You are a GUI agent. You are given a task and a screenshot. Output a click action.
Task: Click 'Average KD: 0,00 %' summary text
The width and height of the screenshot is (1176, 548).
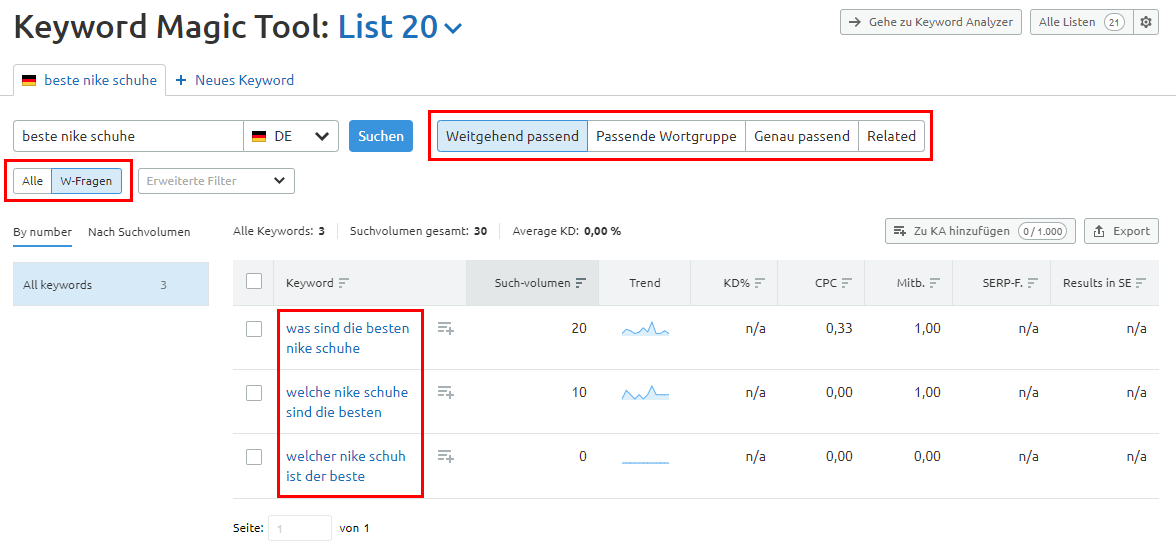click(x=566, y=231)
